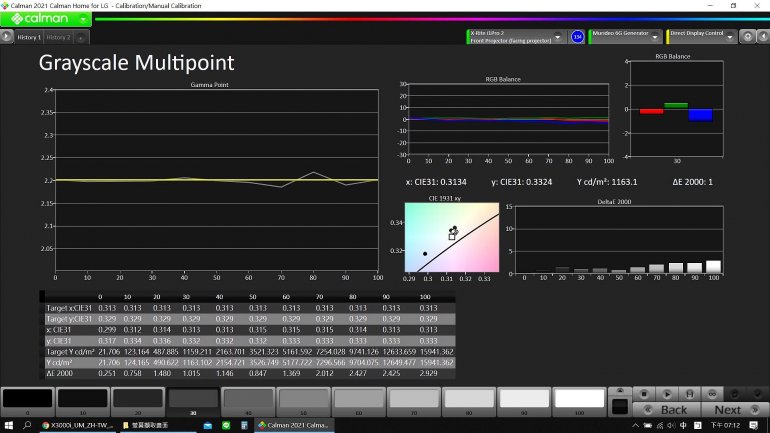The width and height of the screenshot is (770, 433).
Task: Click the play arrow beside History 1 tab
Action: pyautogui.click(x=6, y=36)
